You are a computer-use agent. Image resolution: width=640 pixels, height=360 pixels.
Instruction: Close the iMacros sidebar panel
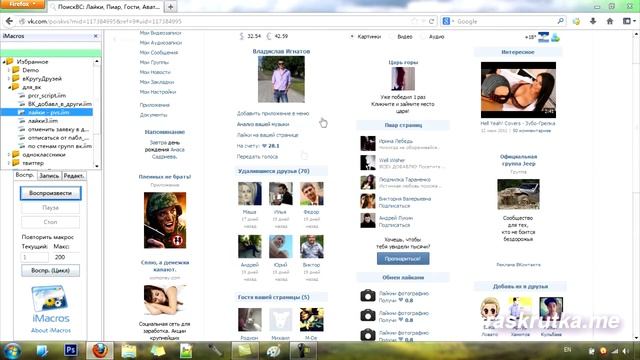pos(96,36)
